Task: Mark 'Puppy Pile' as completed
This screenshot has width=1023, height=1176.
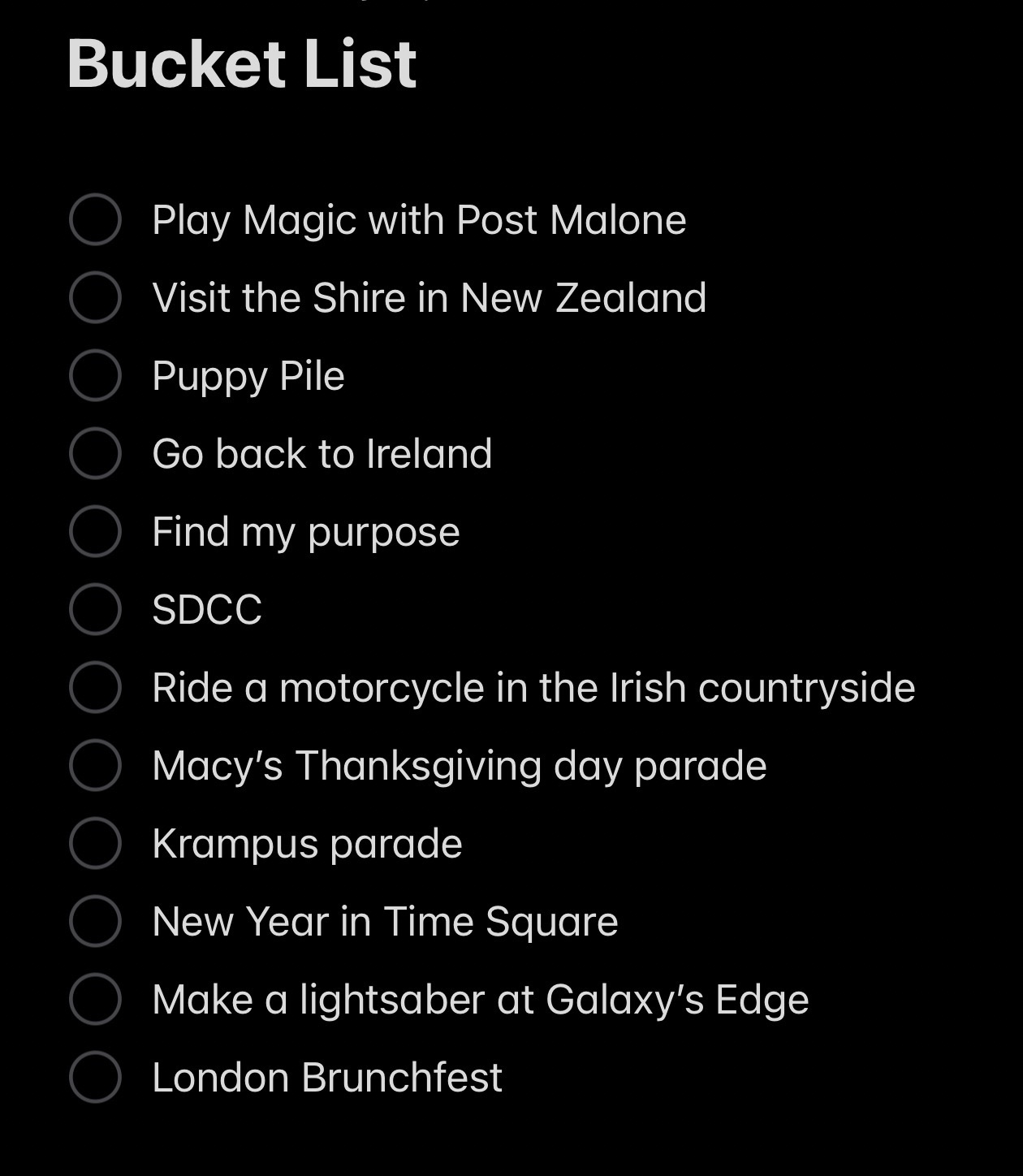Action: [95, 375]
